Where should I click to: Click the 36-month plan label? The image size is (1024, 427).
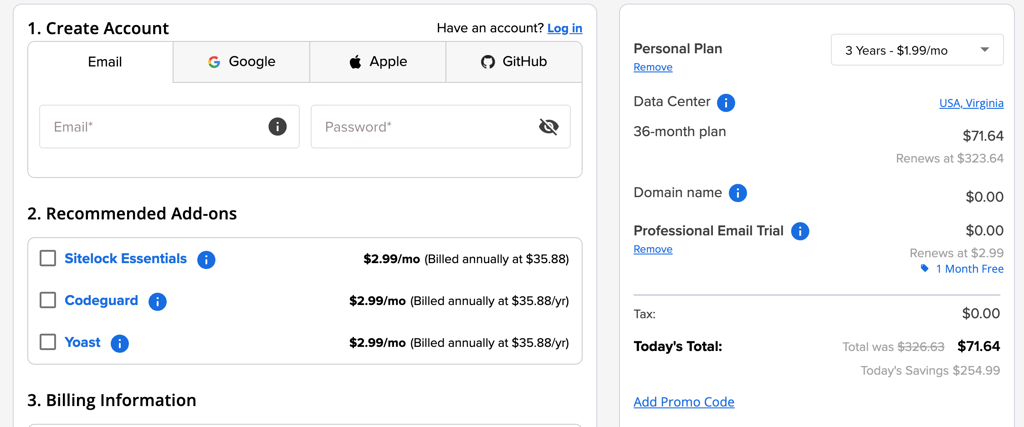pos(680,132)
